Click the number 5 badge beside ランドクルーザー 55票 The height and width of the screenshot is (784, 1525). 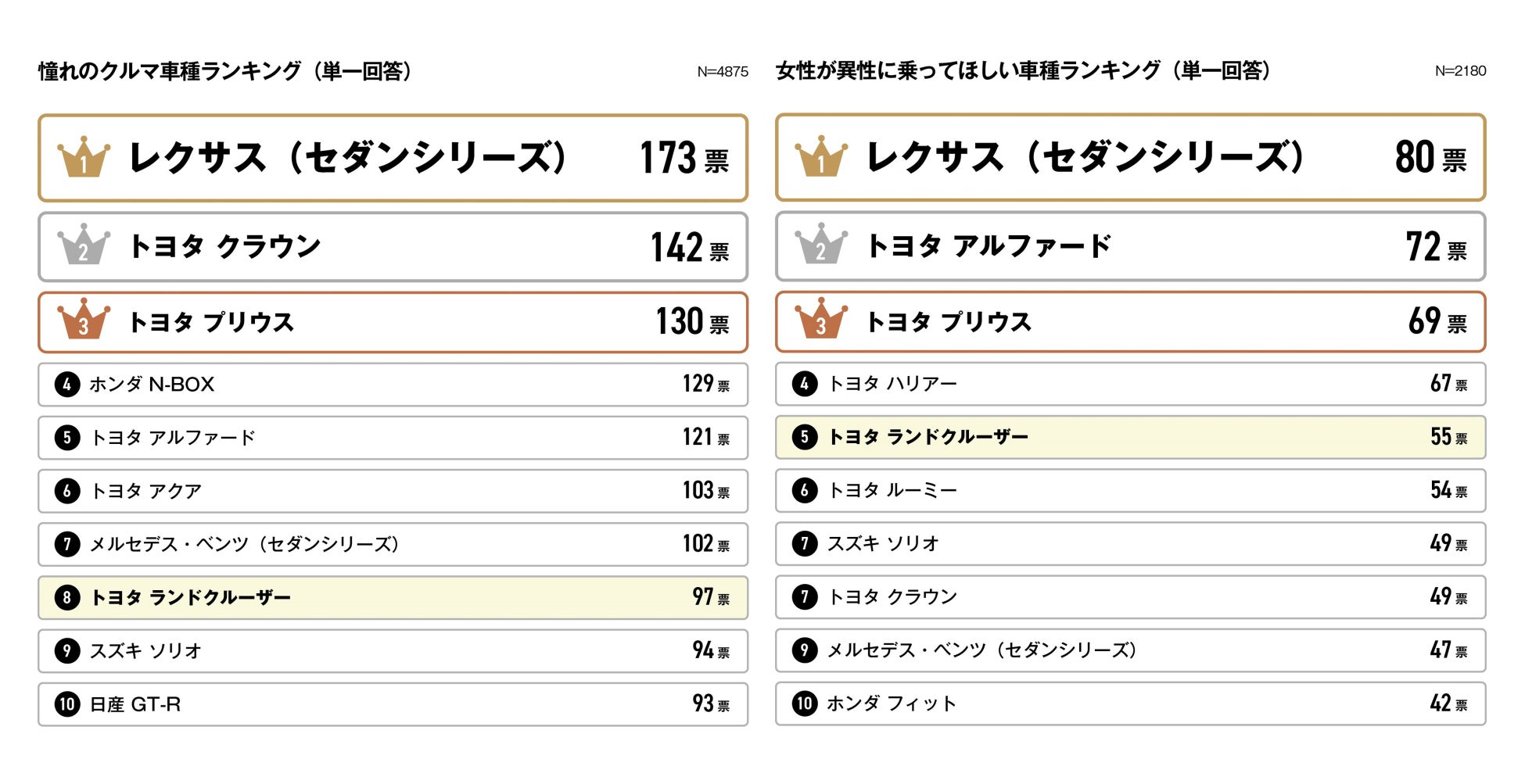[805, 437]
